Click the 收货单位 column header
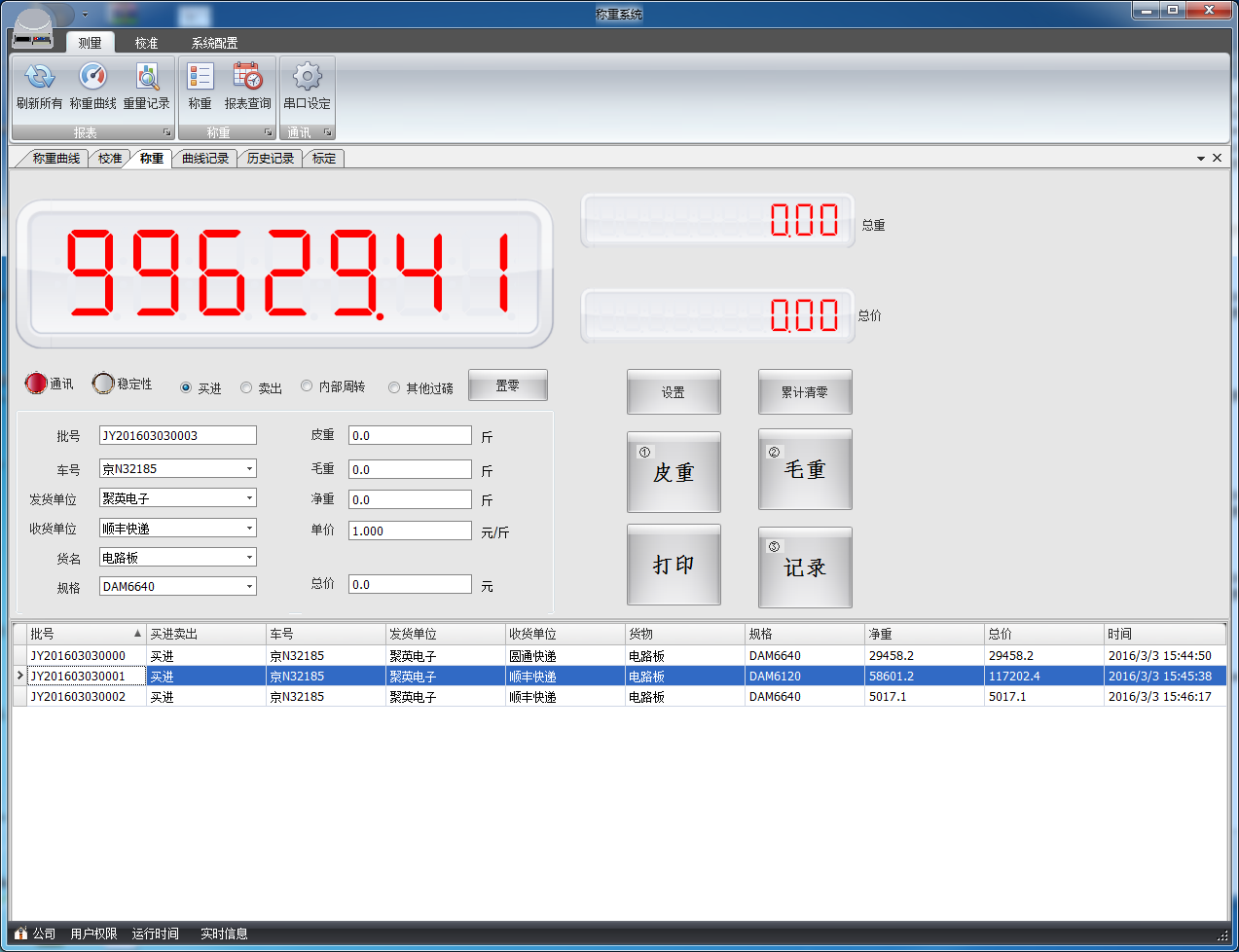1239x952 pixels. pyautogui.click(x=565, y=634)
